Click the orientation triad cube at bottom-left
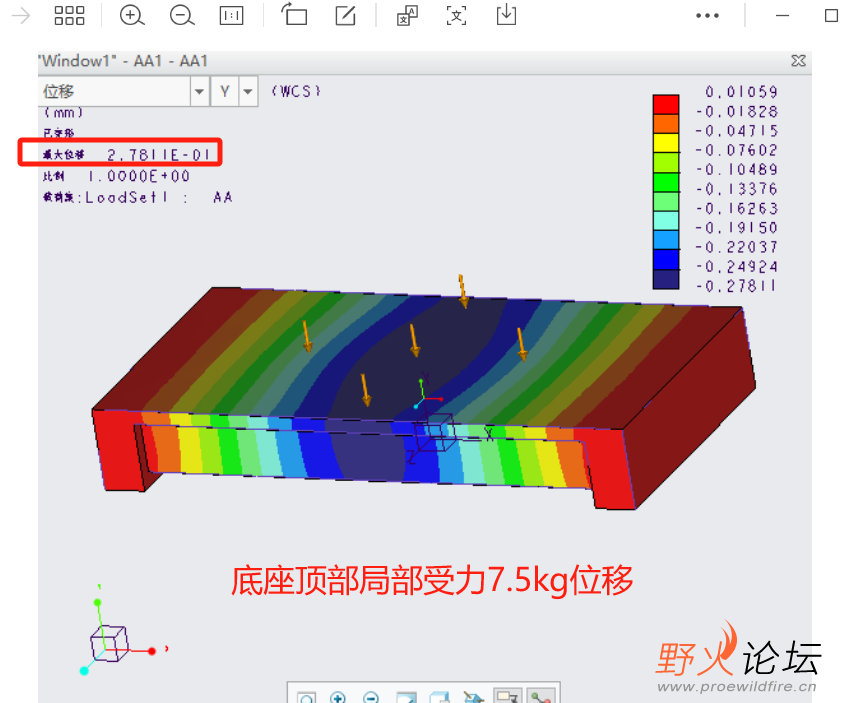841x703 pixels. pyautogui.click(x=109, y=643)
